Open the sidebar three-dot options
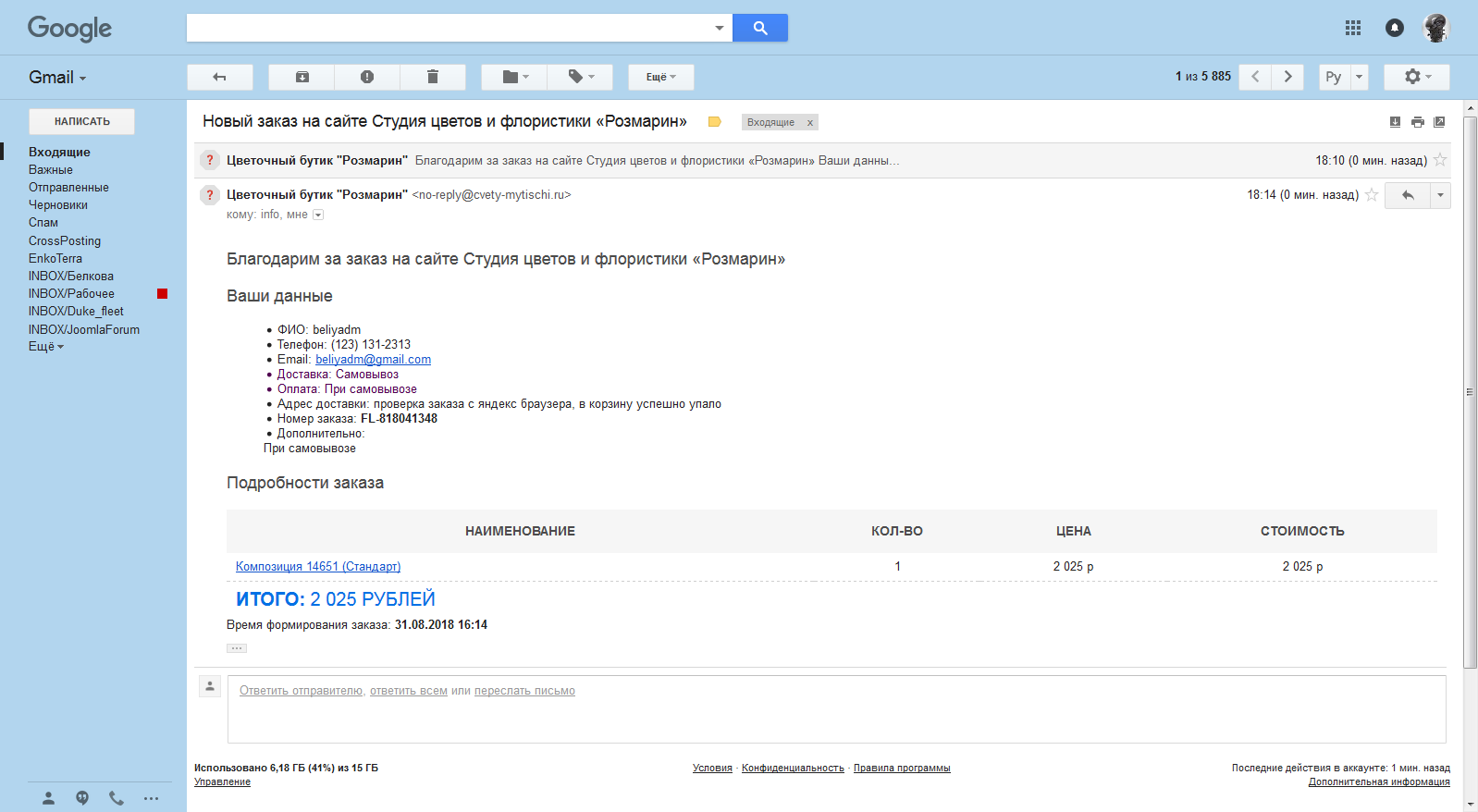1478x812 pixels. tap(151, 798)
